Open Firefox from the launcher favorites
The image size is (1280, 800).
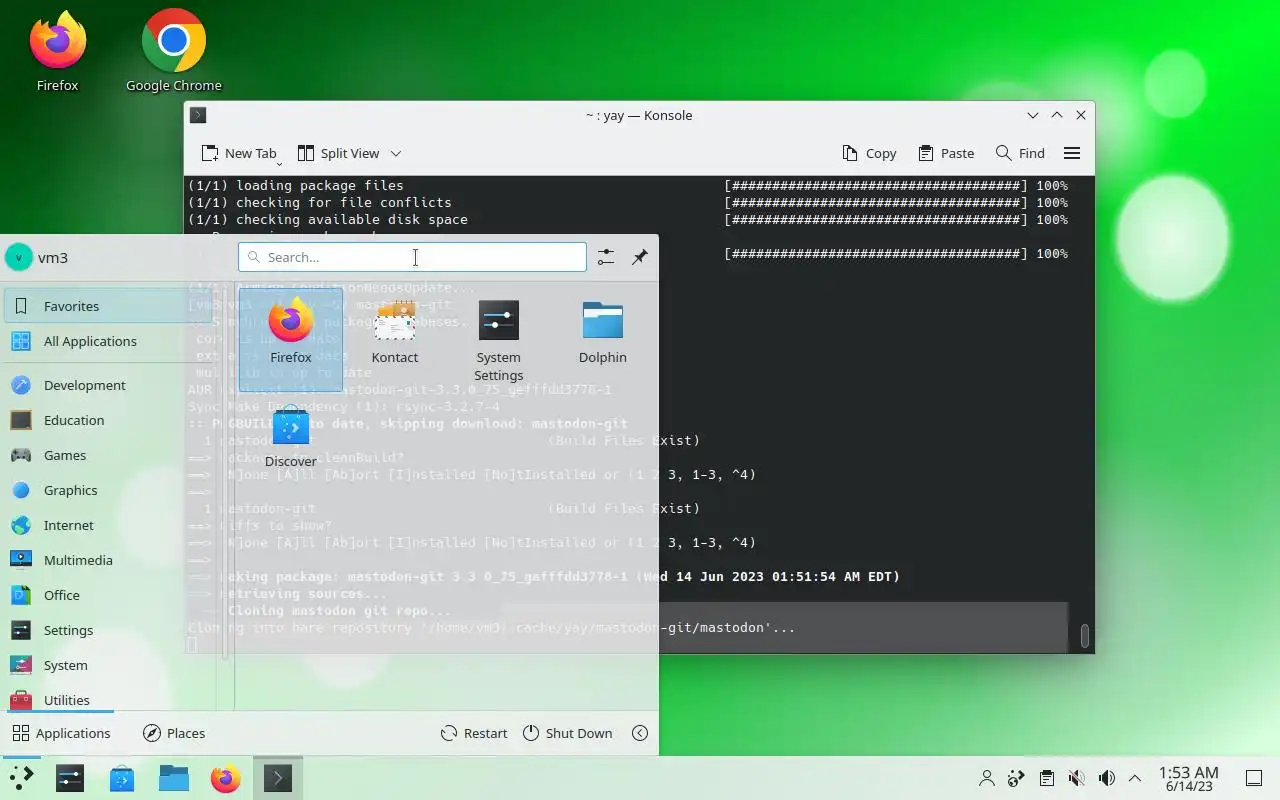click(290, 338)
